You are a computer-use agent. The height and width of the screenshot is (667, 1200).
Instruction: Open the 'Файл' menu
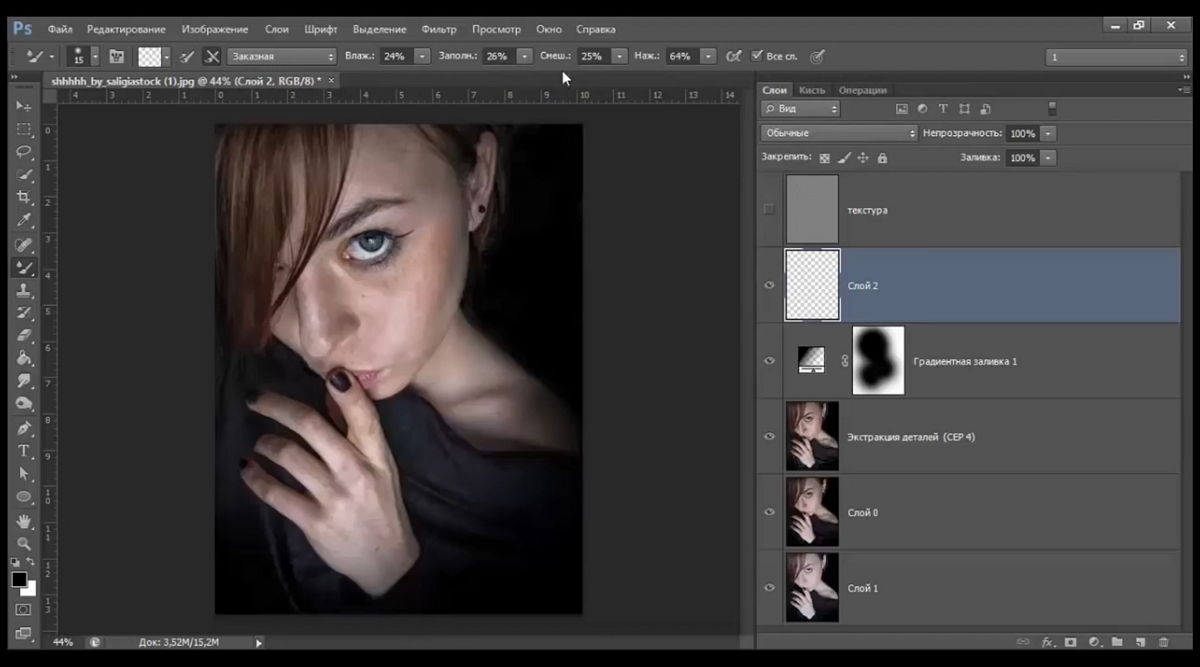point(60,29)
